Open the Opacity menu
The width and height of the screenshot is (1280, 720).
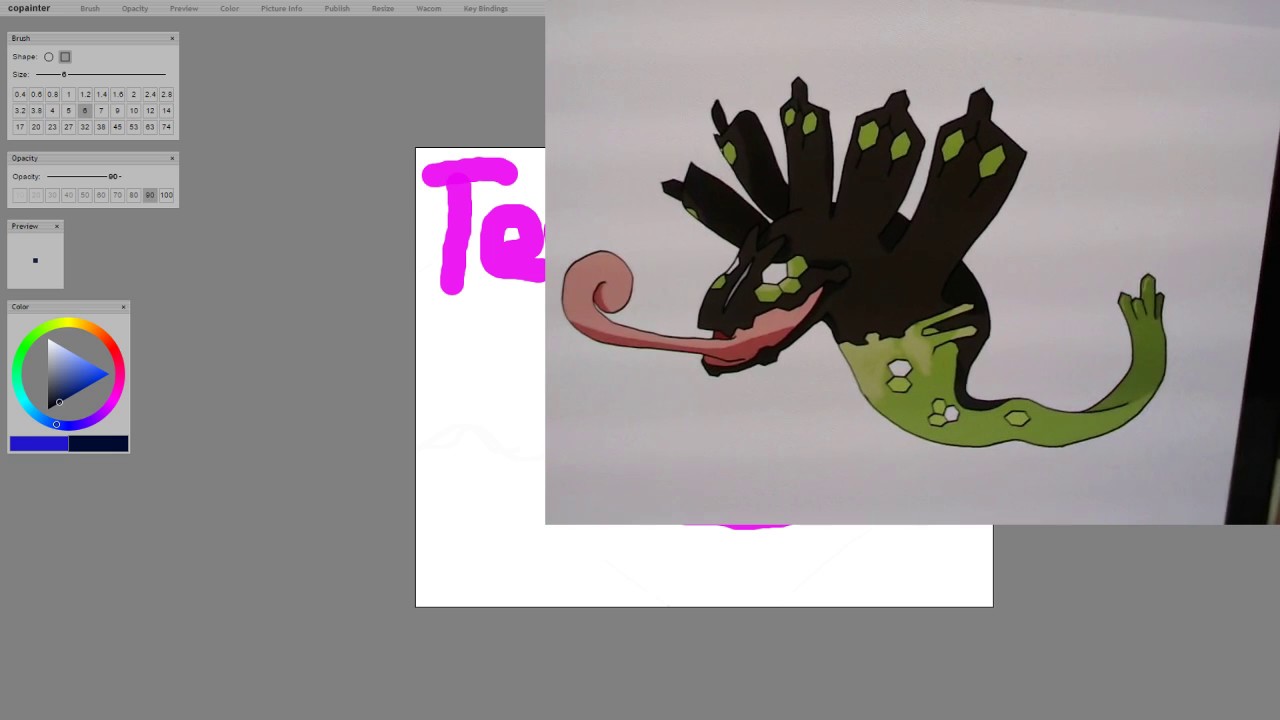pyautogui.click(x=135, y=8)
